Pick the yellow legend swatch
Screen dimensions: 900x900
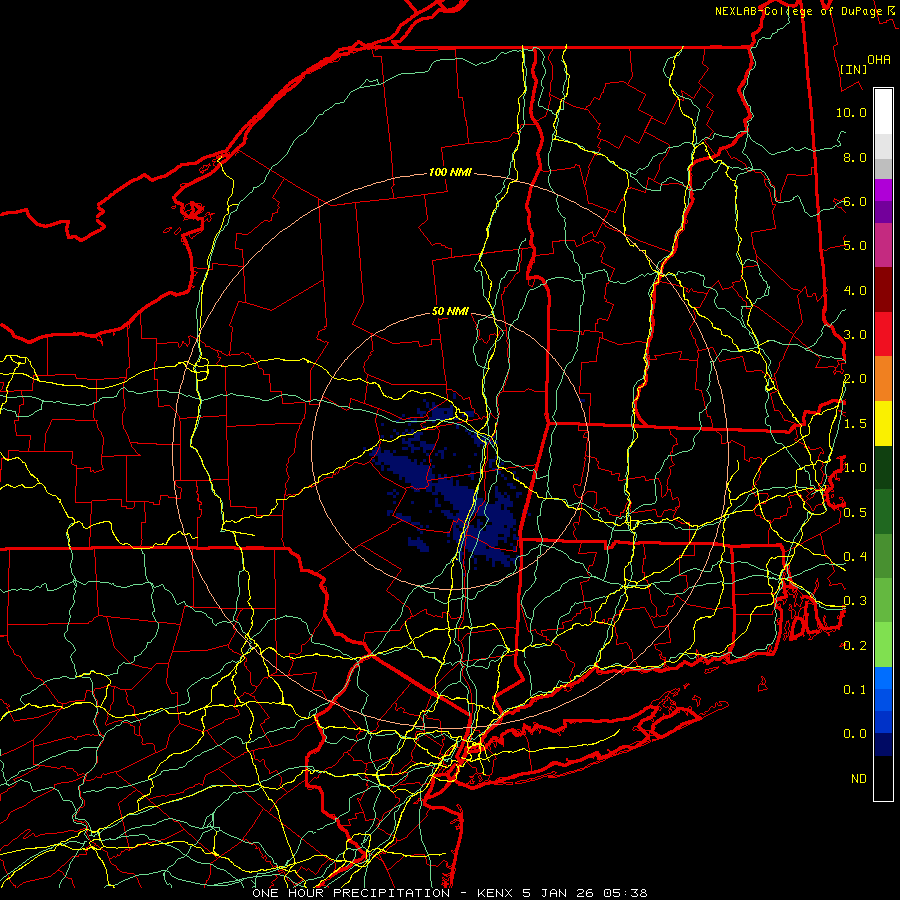point(883,423)
